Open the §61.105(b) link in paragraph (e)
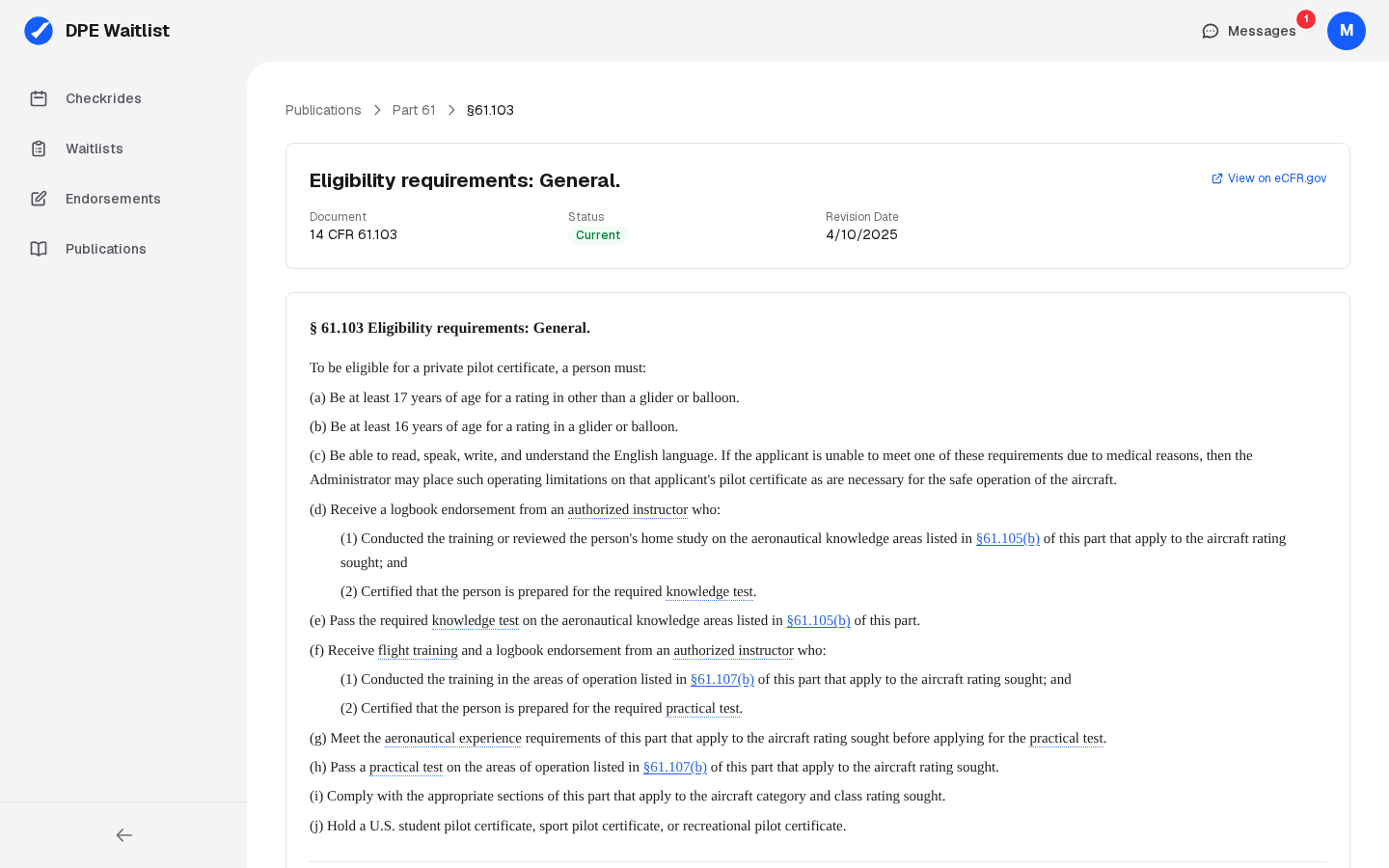 tap(819, 620)
